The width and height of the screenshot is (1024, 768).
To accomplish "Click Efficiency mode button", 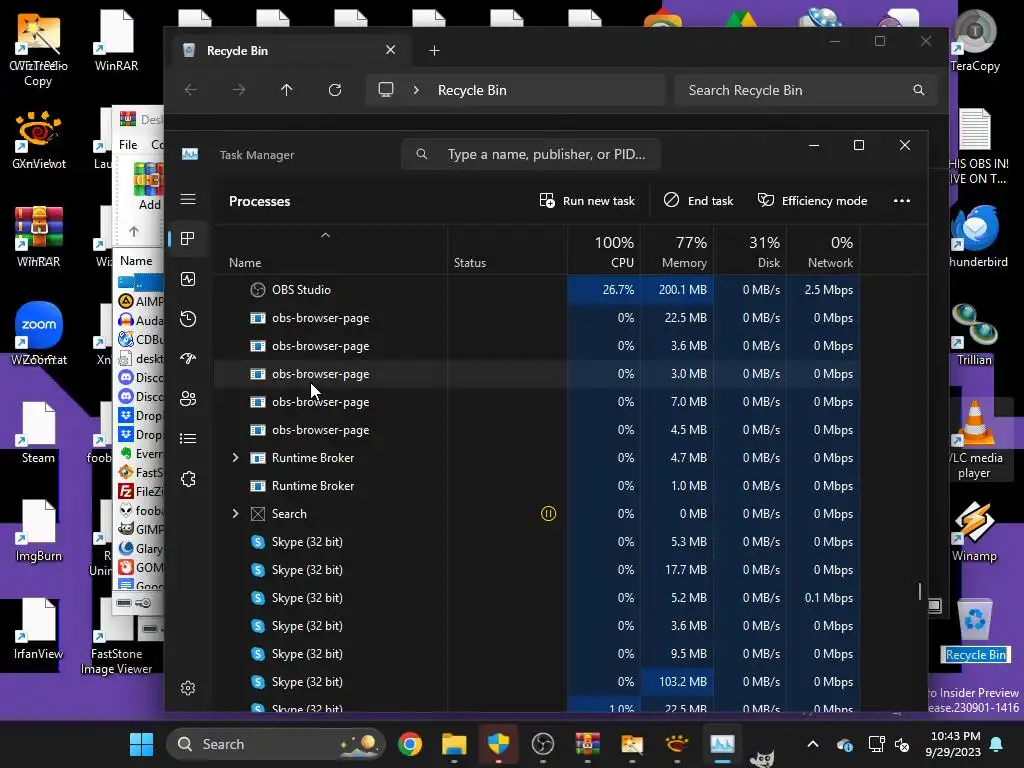I will 812,200.
